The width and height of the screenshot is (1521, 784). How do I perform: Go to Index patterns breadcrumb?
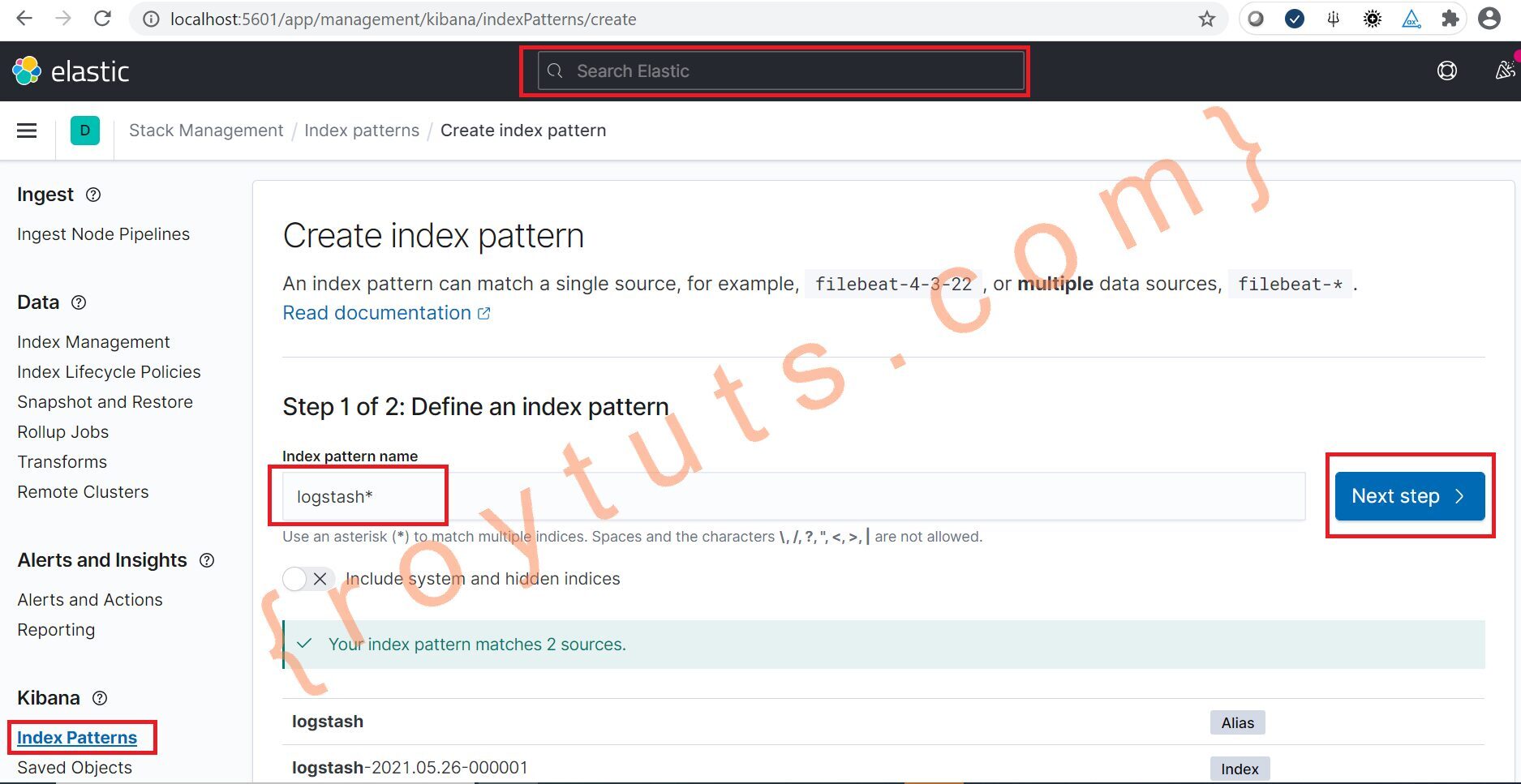pyautogui.click(x=362, y=131)
